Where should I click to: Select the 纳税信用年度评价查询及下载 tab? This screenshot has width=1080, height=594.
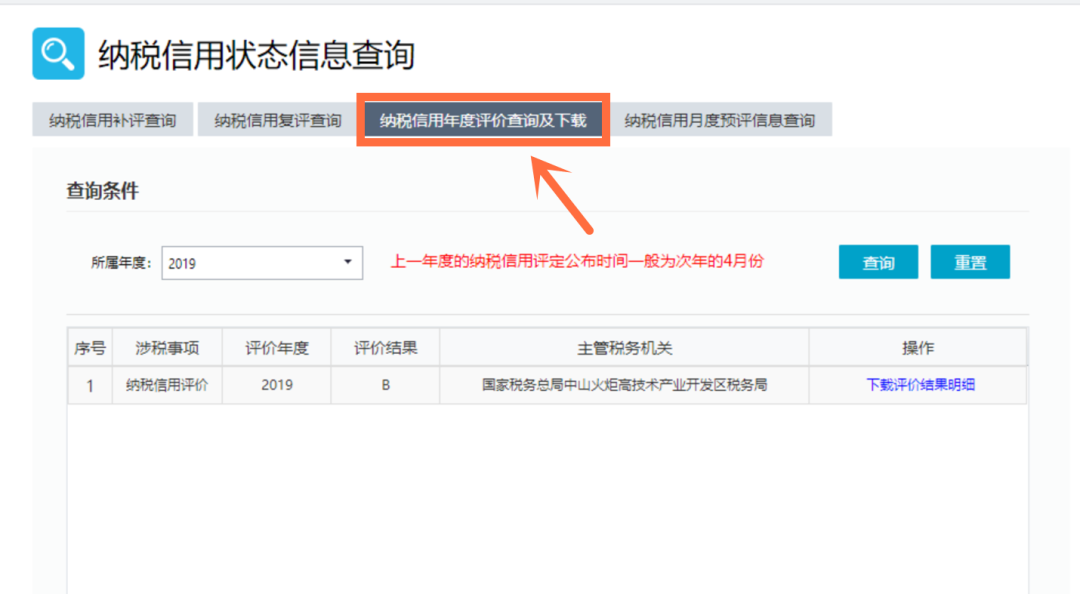click(x=483, y=120)
